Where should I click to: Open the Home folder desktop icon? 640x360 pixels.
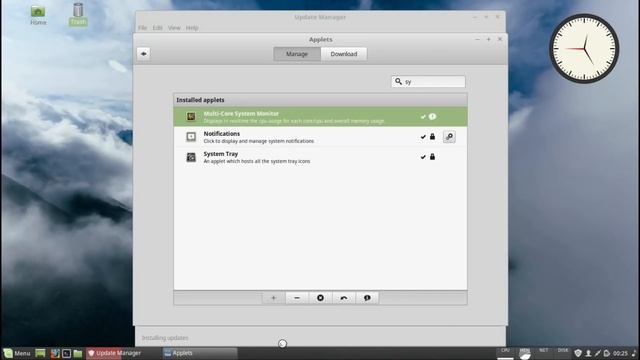coord(38,15)
